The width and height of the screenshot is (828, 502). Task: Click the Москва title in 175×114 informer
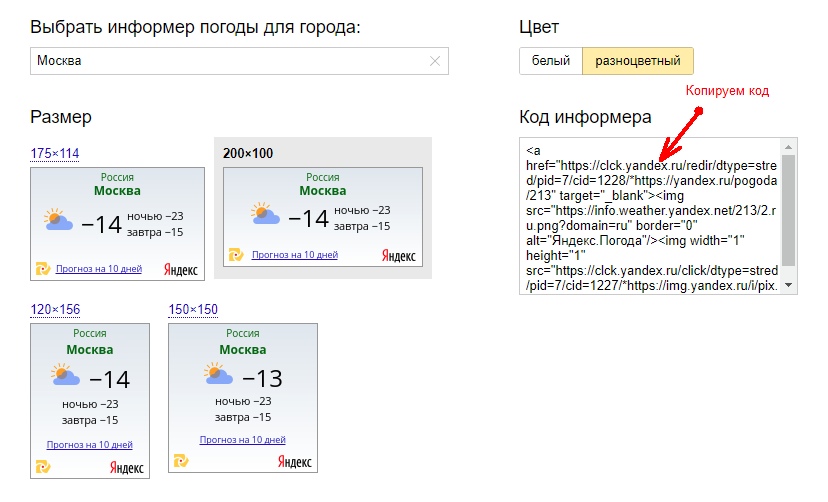[x=117, y=191]
